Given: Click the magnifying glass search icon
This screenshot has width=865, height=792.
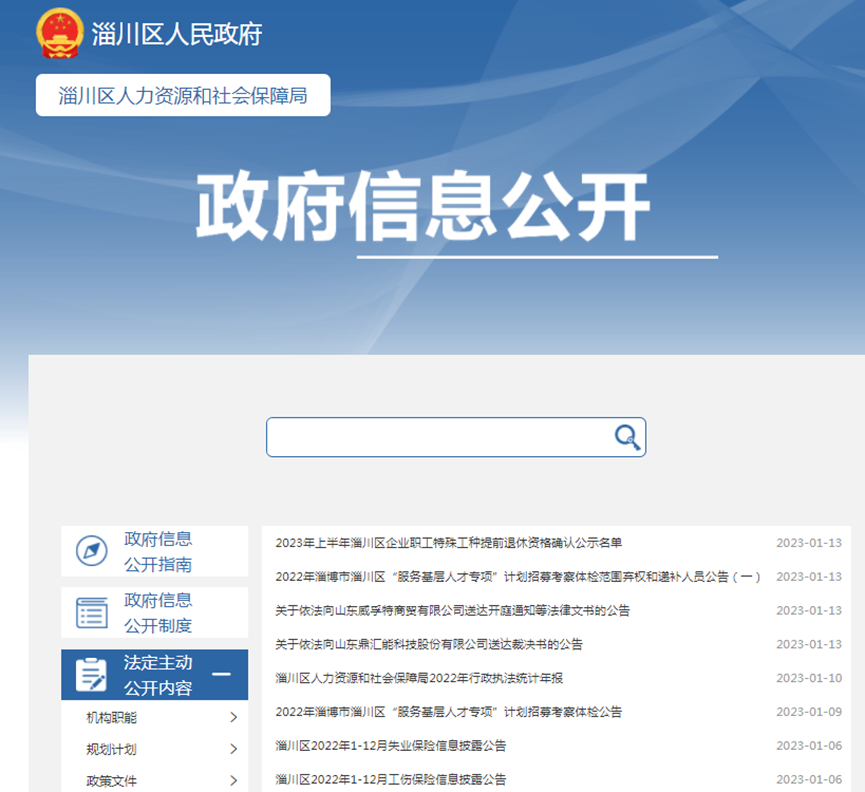Looking at the screenshot, I should pyautogui.click(x=627, y=437).
